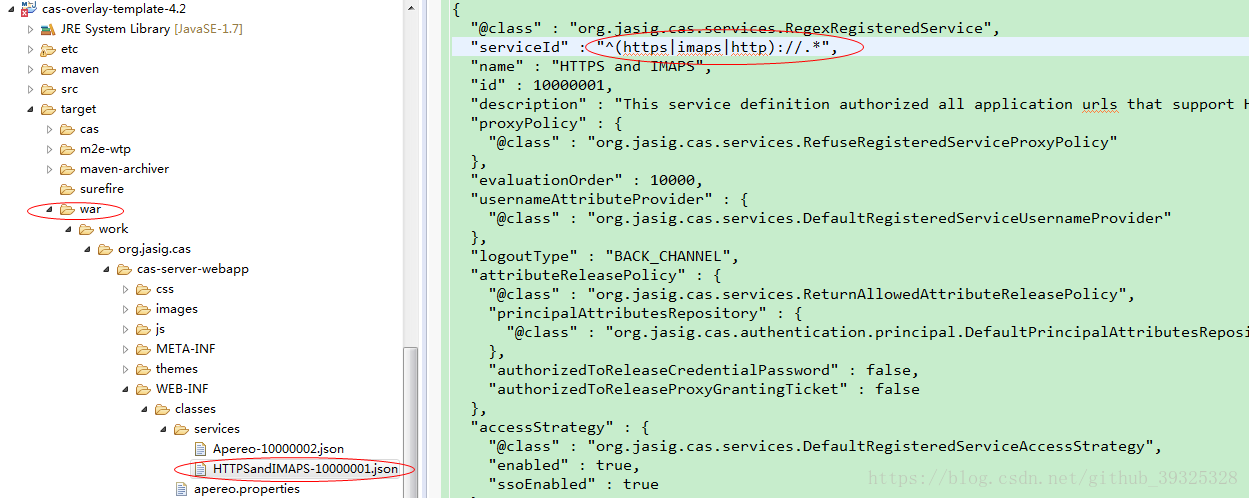Expand the themes folder arrow
The width and height of the screenshot is (1249, 498).
[126, 369]
